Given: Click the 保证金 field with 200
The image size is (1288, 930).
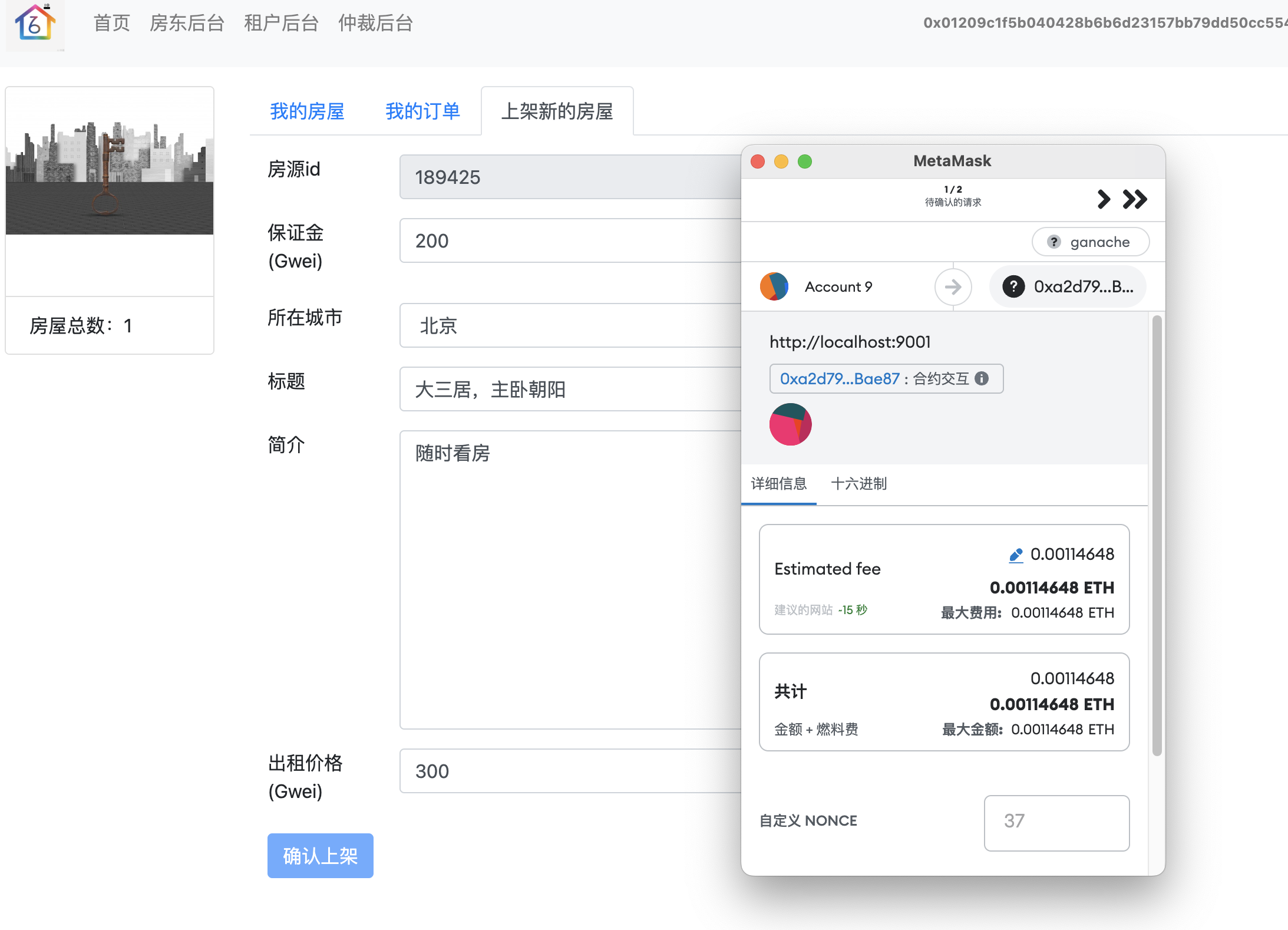Looking at the screenshot, I should point(570,240).
